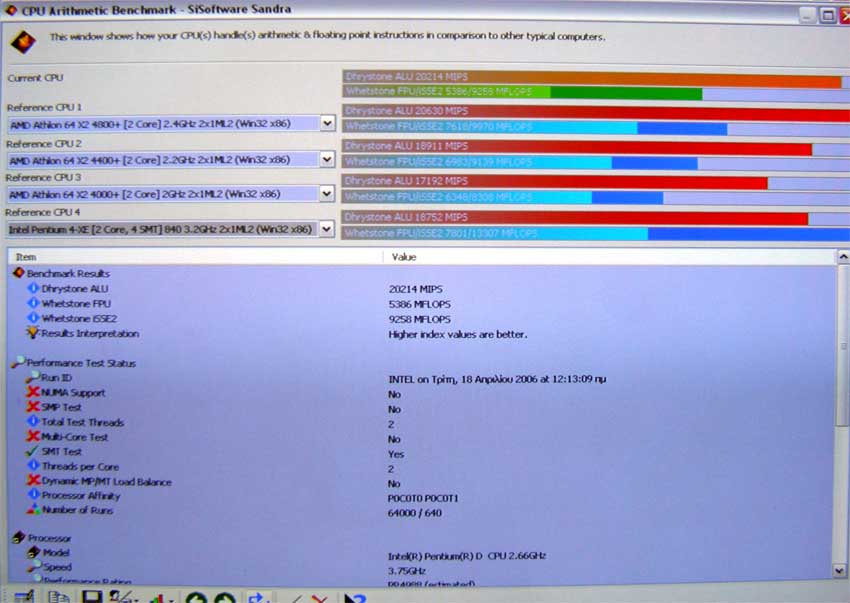Click the Processor group icon
The image size is (850, 603).
19,537
